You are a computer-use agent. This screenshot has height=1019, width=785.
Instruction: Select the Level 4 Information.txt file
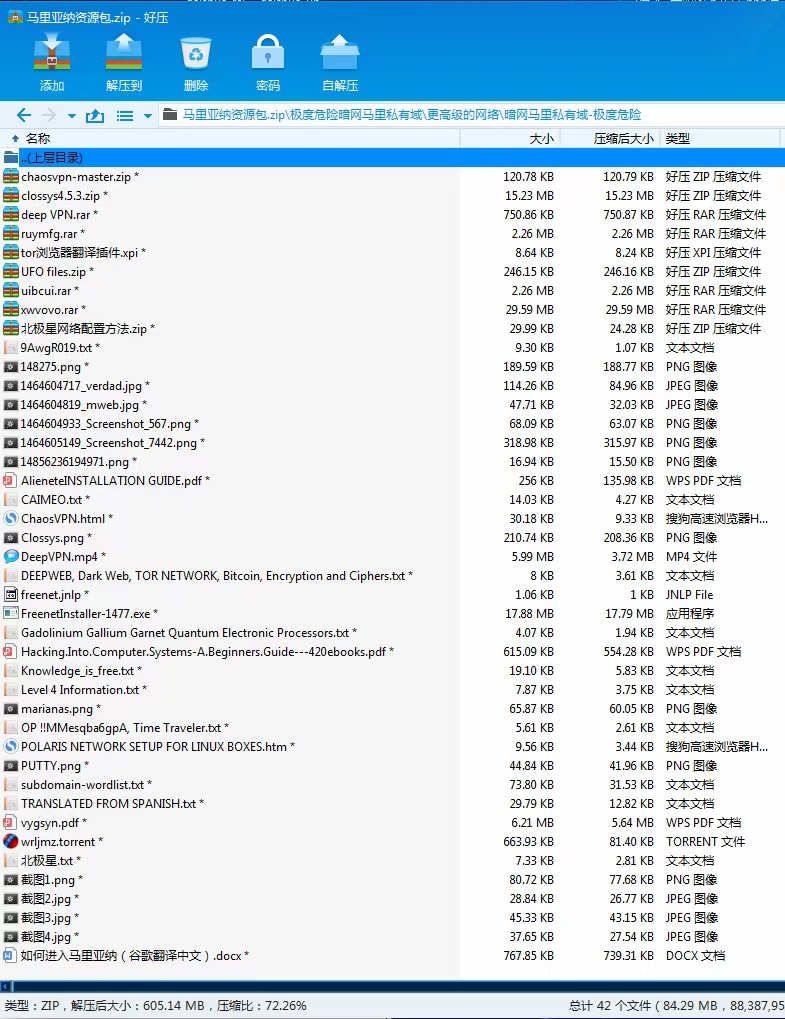pos(80,690)
